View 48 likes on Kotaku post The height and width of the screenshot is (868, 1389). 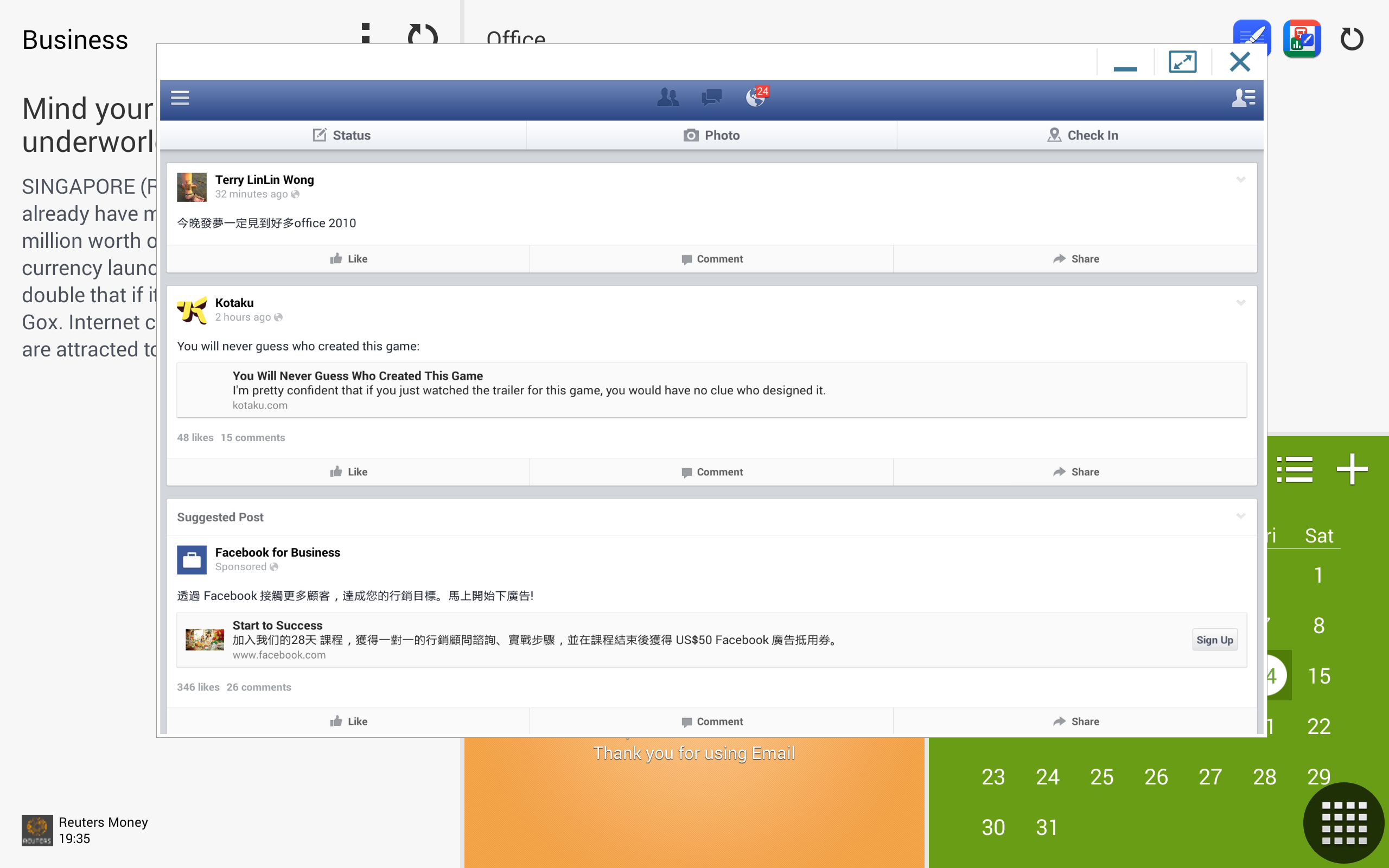tap(195, 437)
